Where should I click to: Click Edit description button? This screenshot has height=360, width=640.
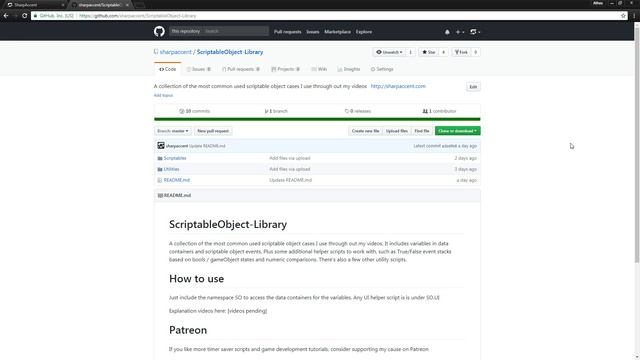coord(473,87)
